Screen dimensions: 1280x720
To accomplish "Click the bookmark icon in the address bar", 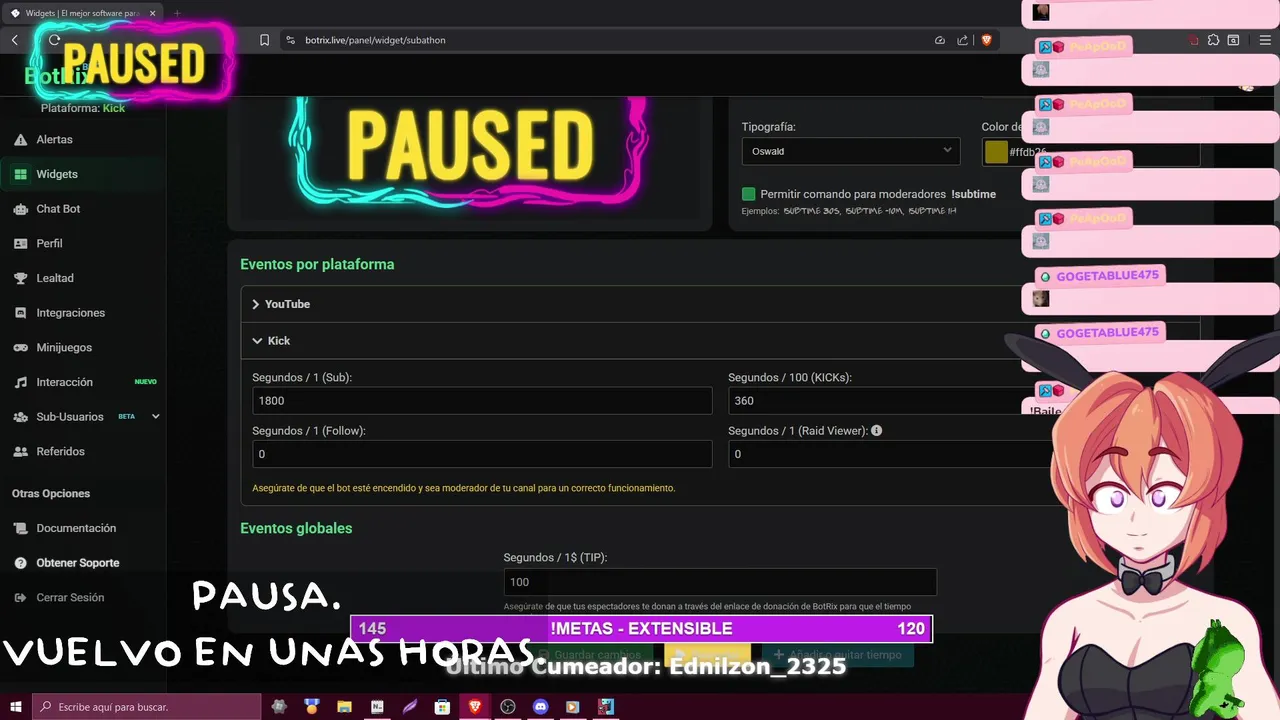I will 264,40.
